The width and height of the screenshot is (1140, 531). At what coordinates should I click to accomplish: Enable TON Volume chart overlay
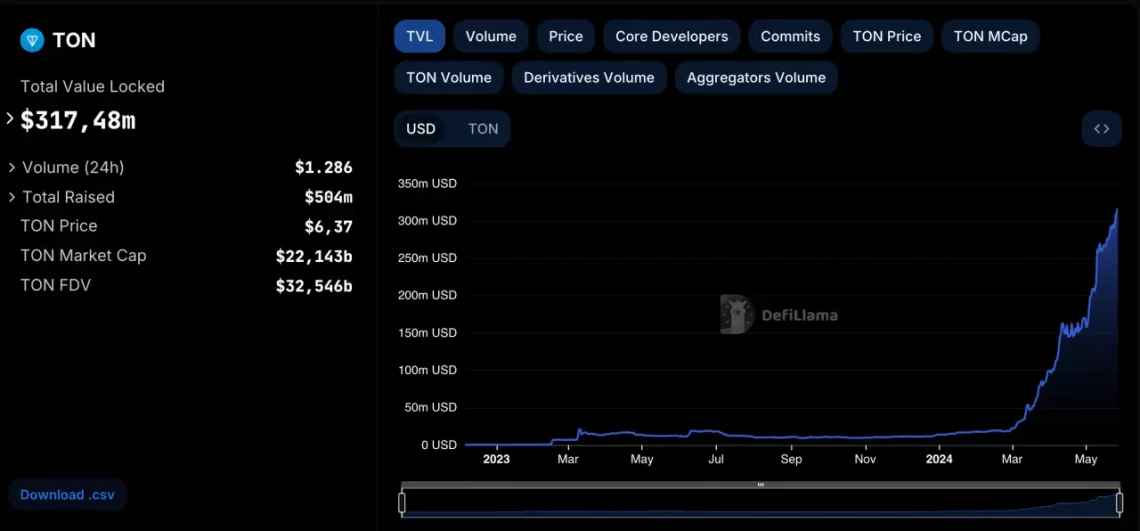(449, 78)
